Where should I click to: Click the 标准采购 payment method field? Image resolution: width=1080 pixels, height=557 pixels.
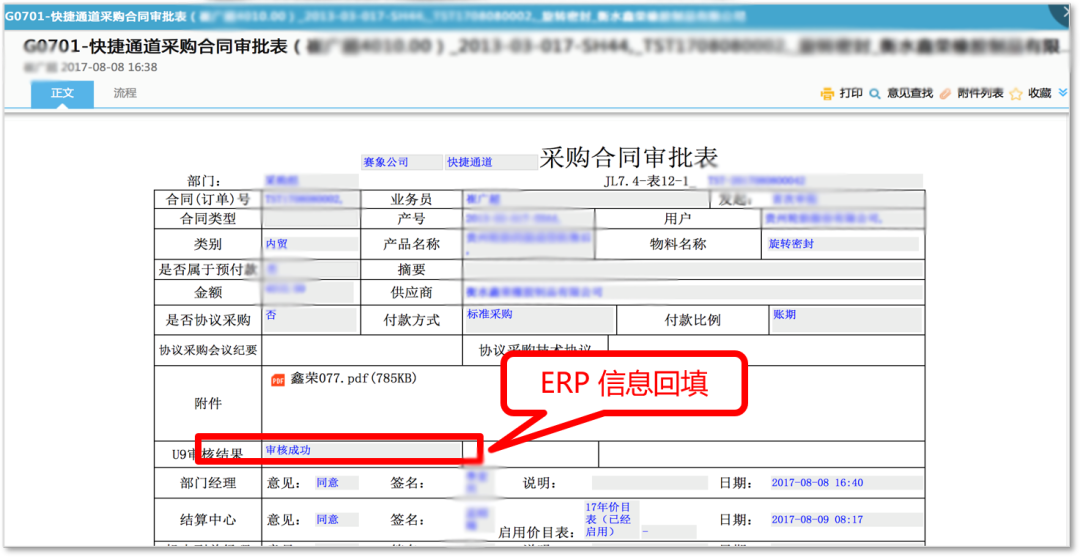coord(540,319)
